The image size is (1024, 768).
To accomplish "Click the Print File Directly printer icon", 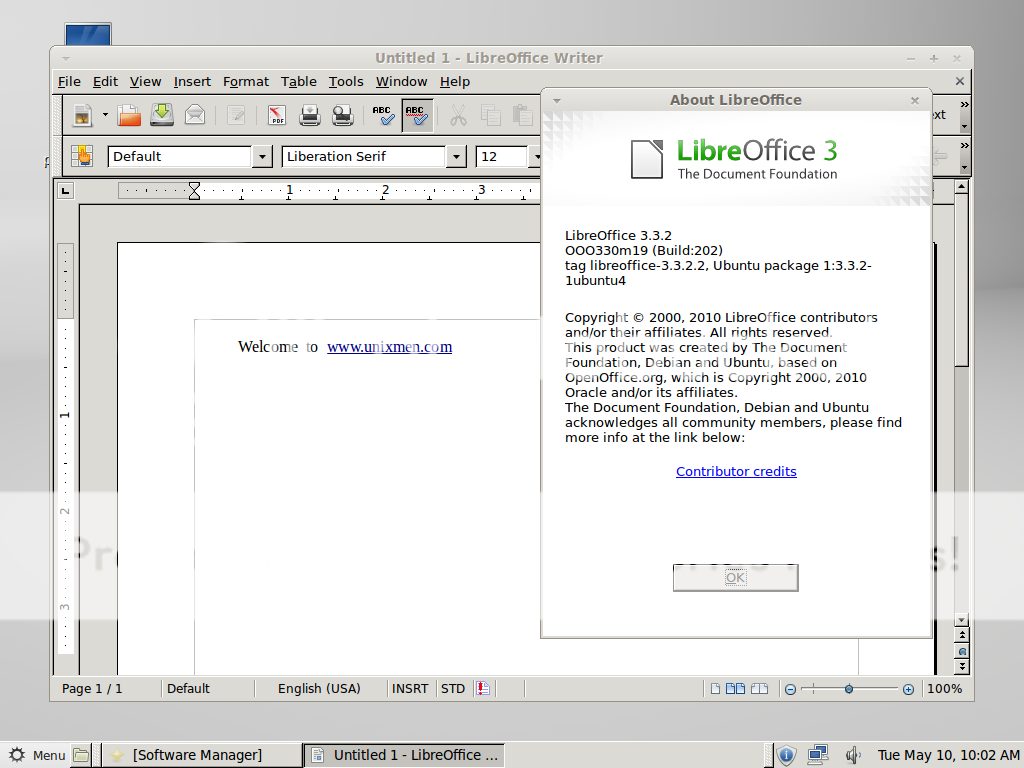I will 310,116.
